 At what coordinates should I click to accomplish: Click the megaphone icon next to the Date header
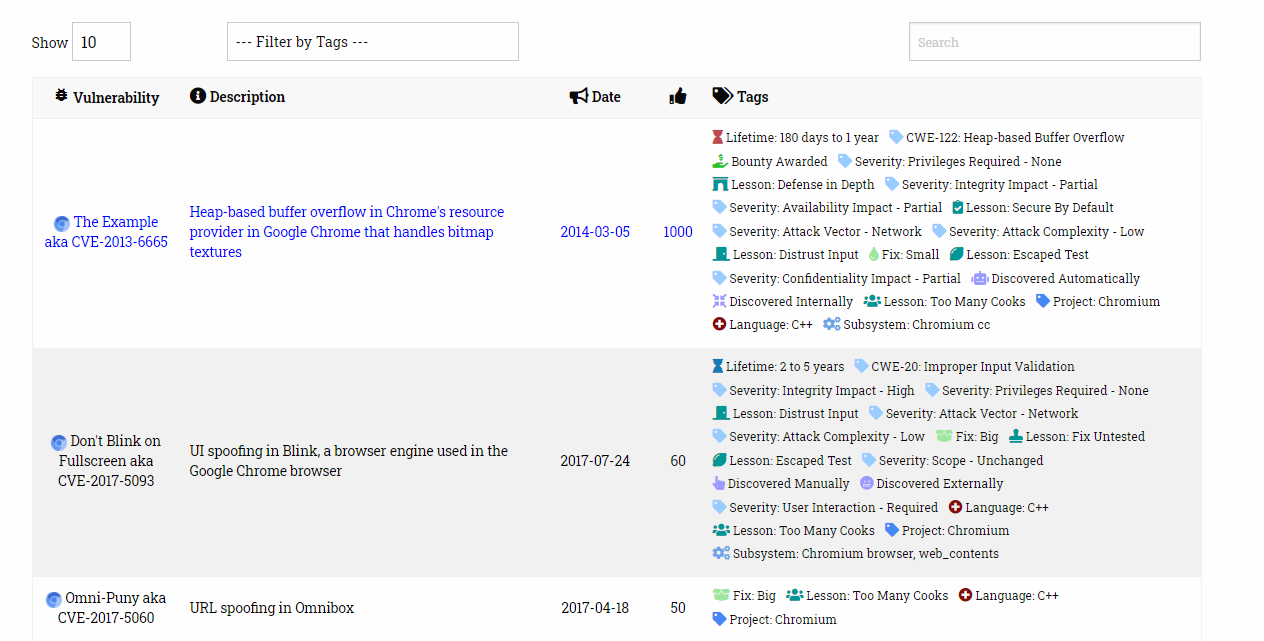576,95
